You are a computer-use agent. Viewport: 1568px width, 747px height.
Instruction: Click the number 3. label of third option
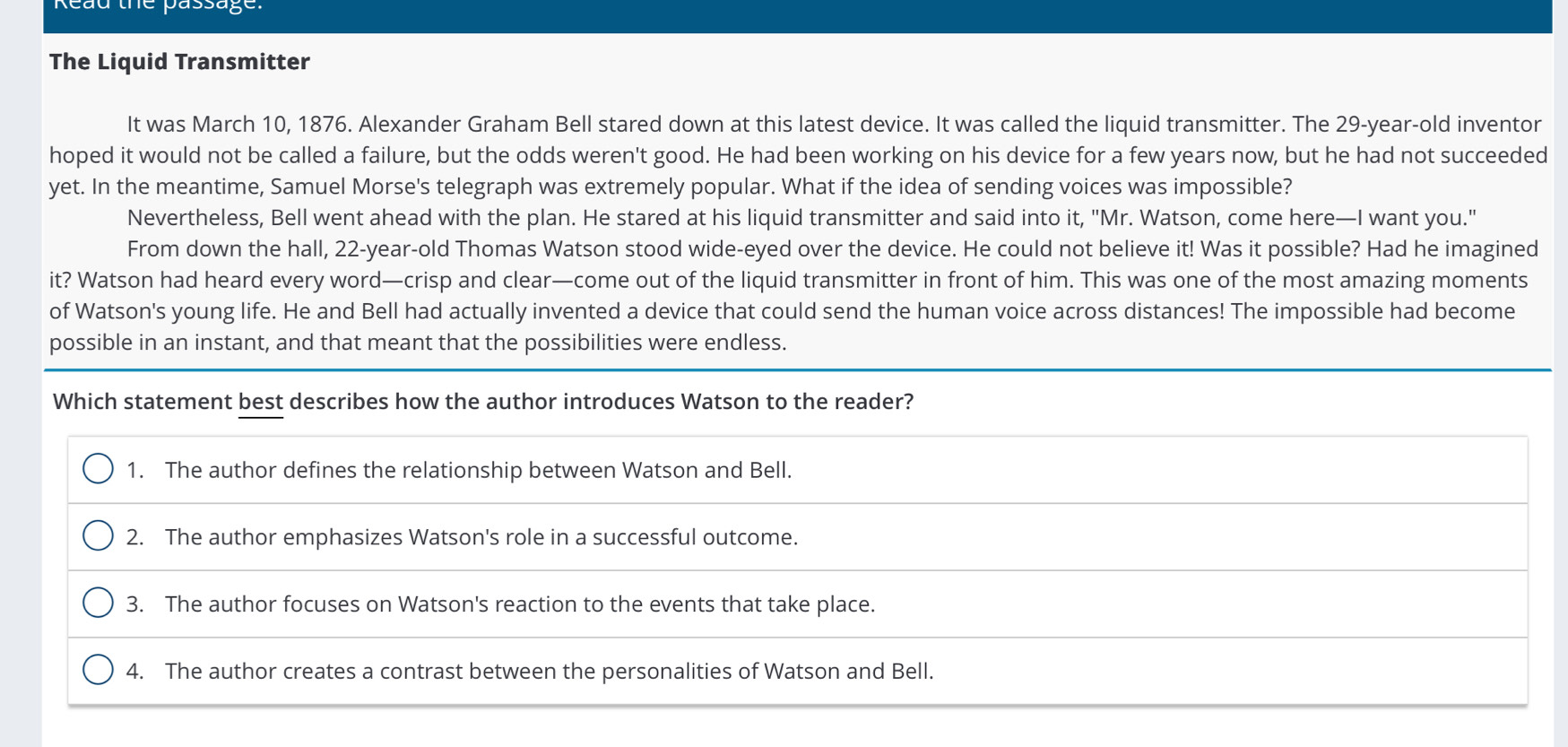pos(135,604)
